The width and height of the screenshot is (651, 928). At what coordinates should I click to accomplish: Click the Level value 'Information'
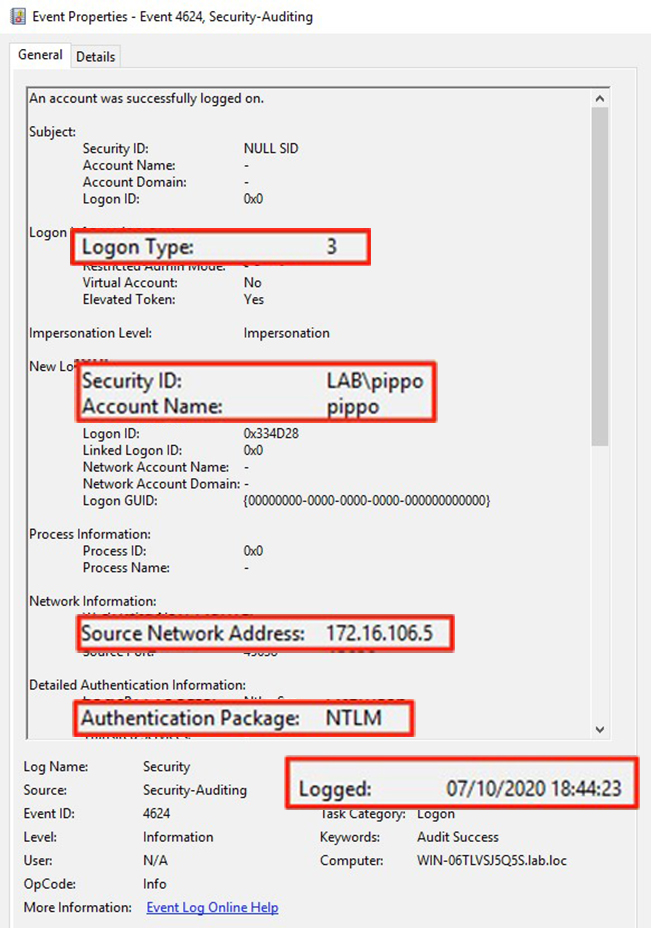178,837
